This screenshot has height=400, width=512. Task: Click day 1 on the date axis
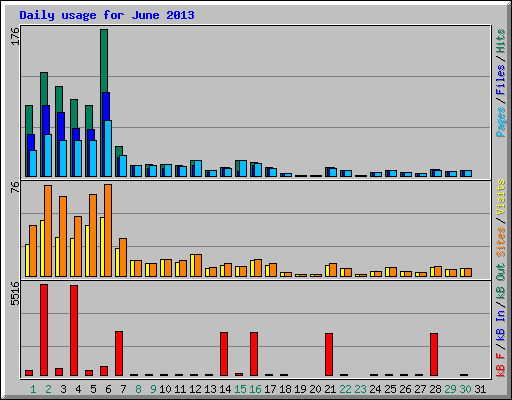click(x=33, y=389)
